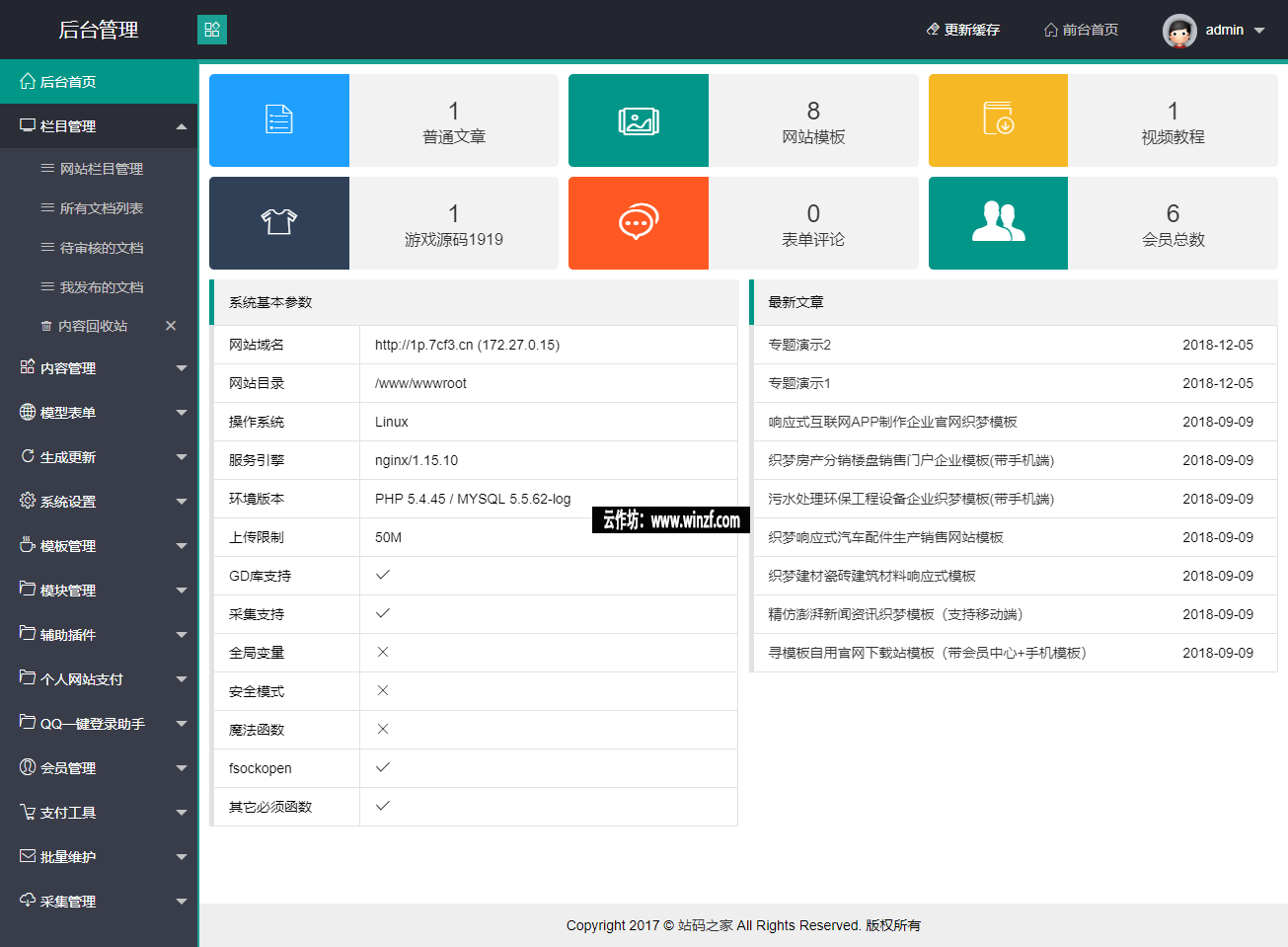The image size is (1288, 947).
Task: Click the trash icon of 内容回收站
Action: tap(46, 326)
